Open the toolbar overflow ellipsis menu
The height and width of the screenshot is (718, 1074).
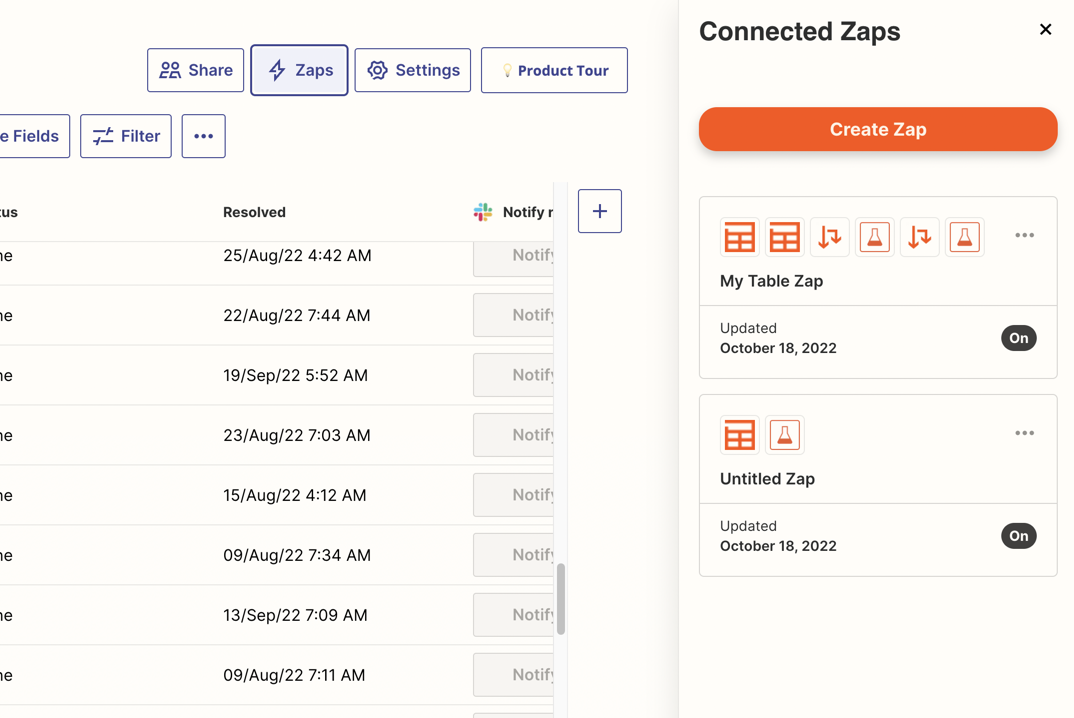203,135
